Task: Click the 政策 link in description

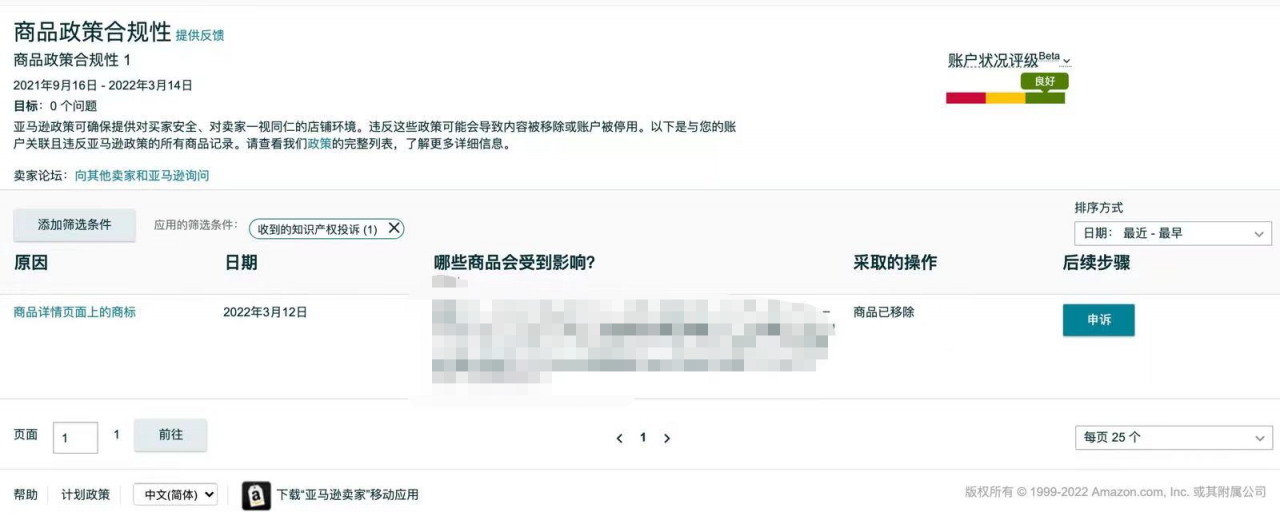Action: point(319,144)
